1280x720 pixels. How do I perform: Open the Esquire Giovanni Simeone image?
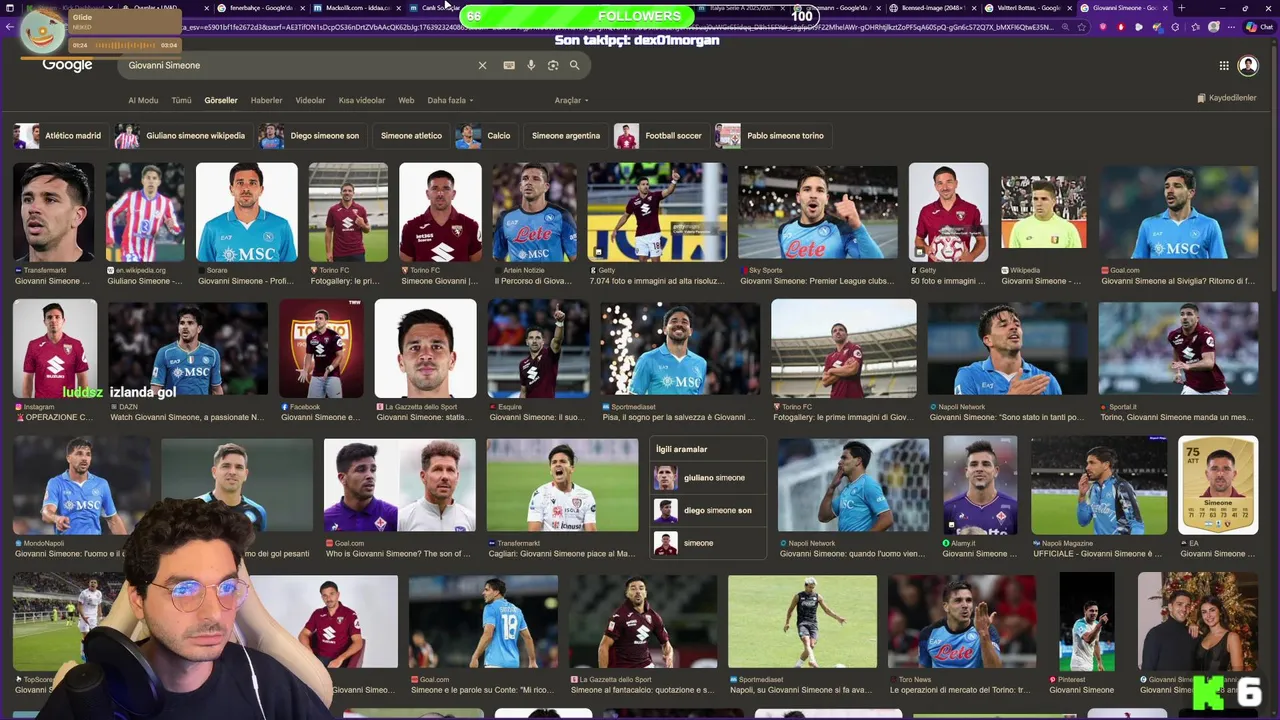click(x=538, y=348)
